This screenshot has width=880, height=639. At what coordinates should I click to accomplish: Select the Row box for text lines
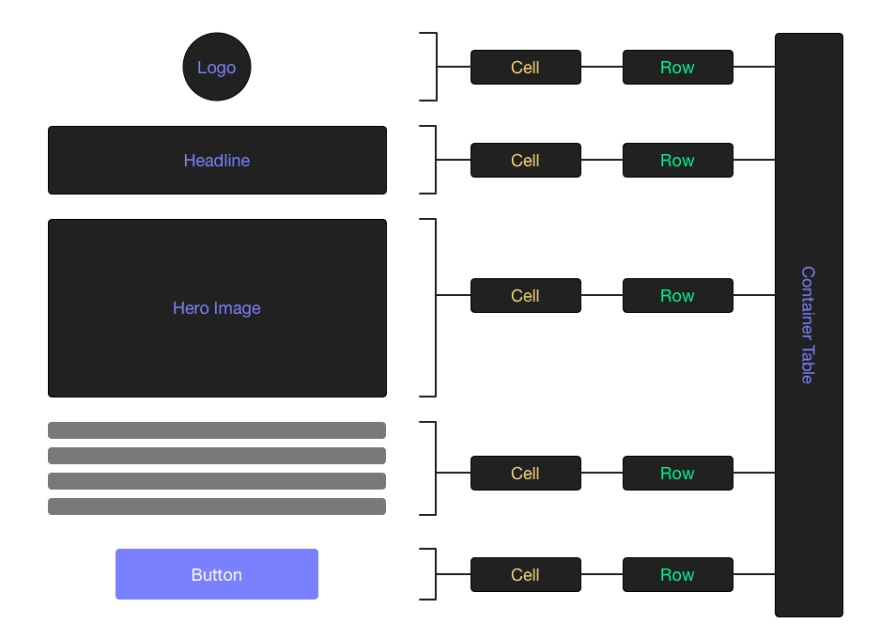677,473
